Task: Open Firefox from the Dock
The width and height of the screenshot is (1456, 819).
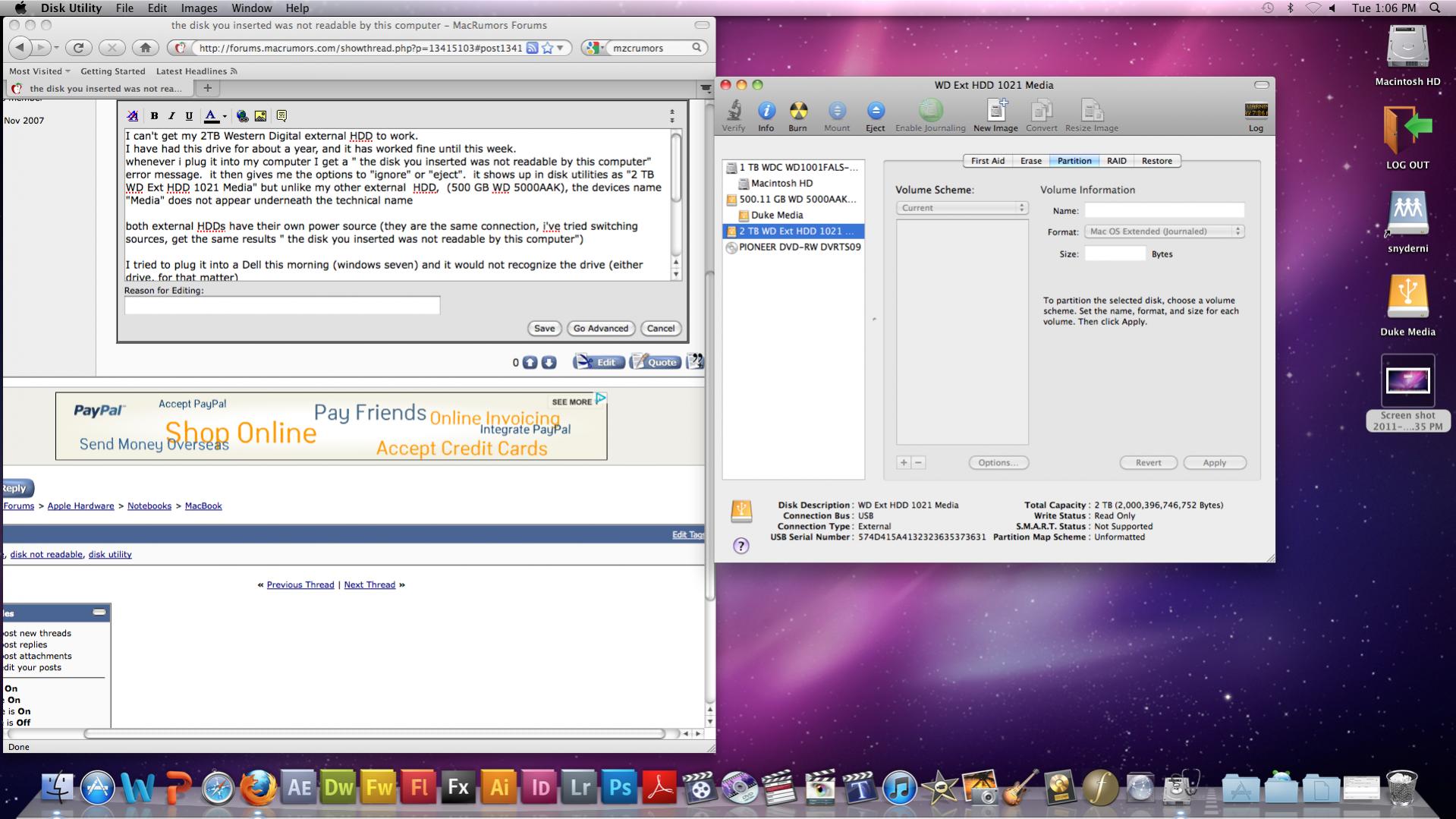Action: tap(258, 788)
